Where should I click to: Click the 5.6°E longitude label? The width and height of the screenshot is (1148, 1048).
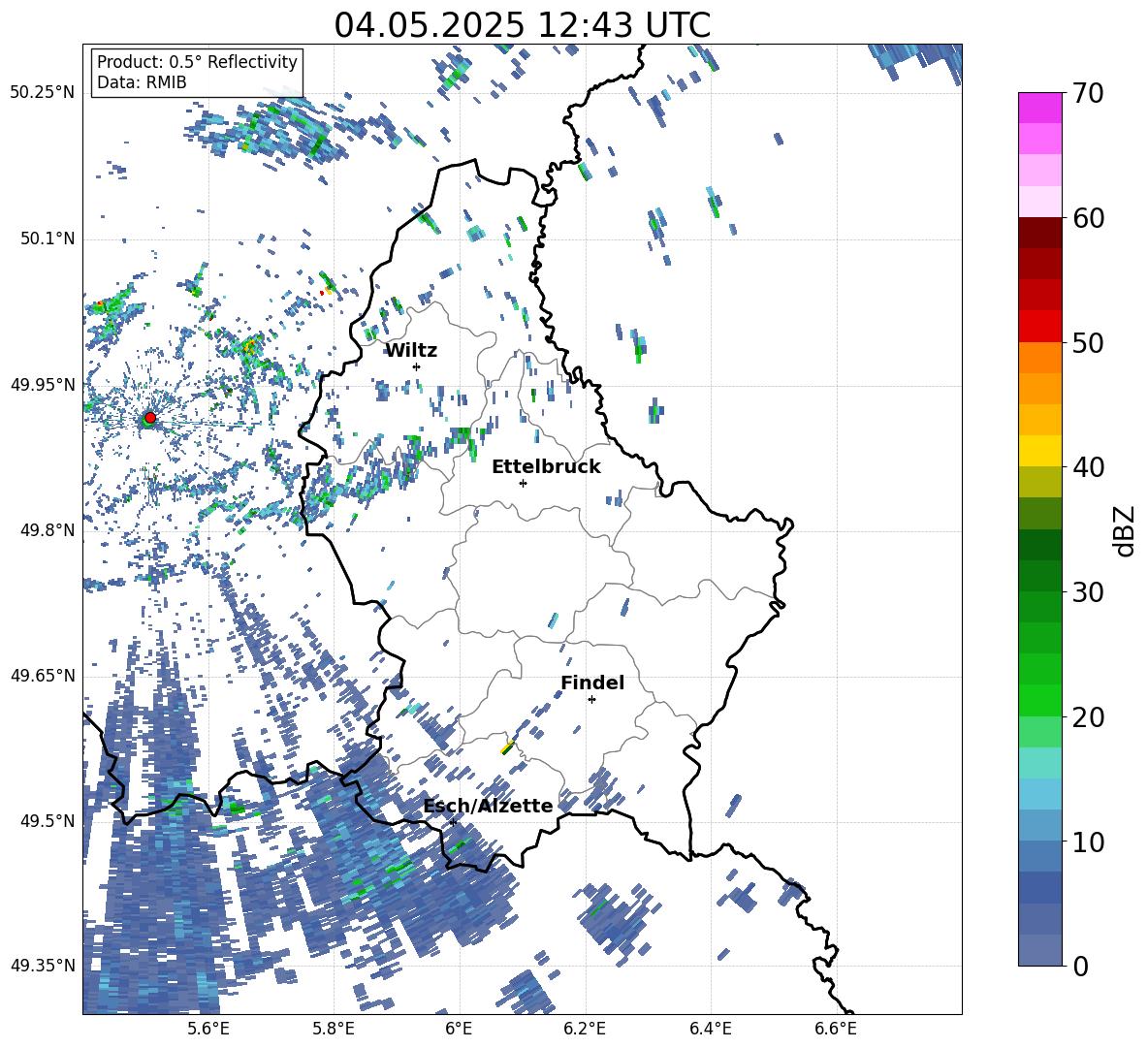[x=207, y=1029]
